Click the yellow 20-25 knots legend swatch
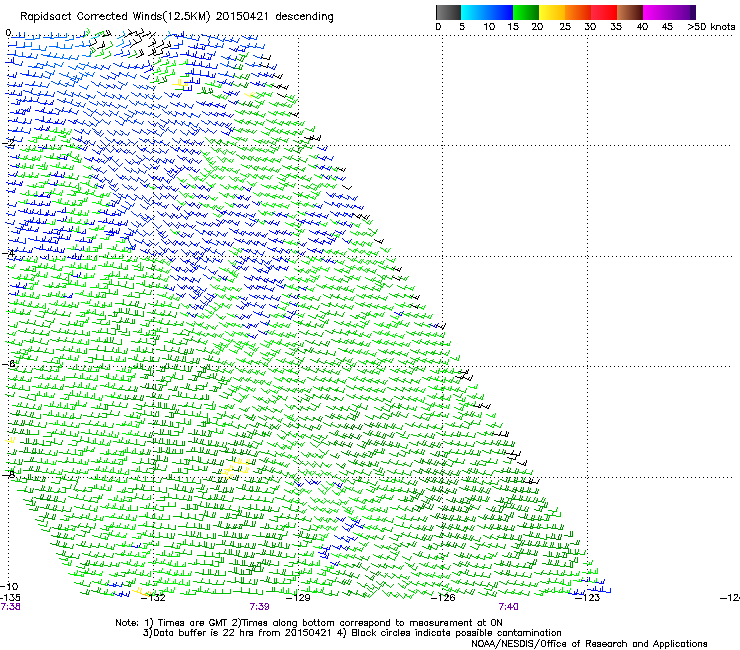This screenshot has height=650, width=740. pos(552,12)
